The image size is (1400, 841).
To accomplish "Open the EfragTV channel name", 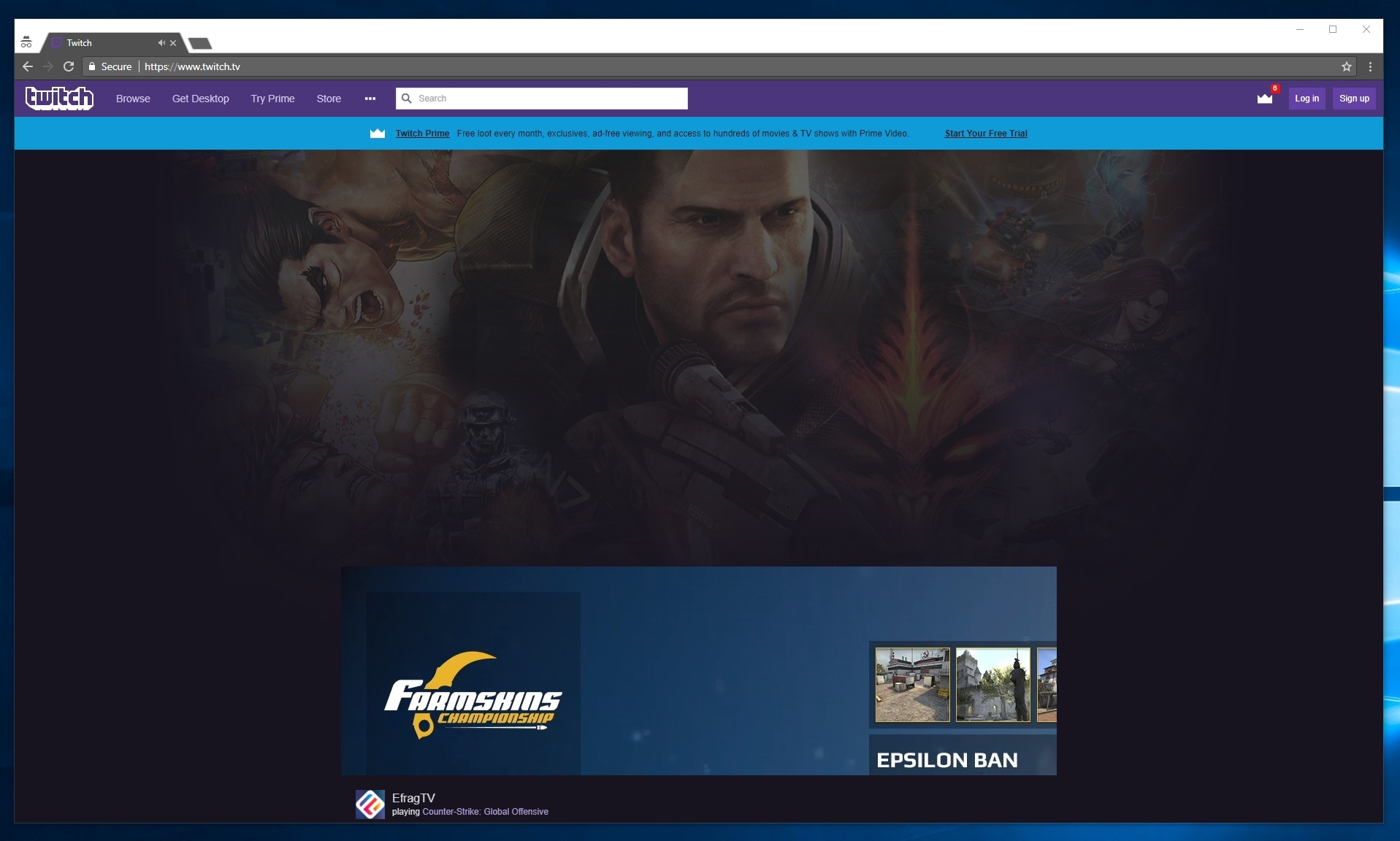I will coord(413,798).
